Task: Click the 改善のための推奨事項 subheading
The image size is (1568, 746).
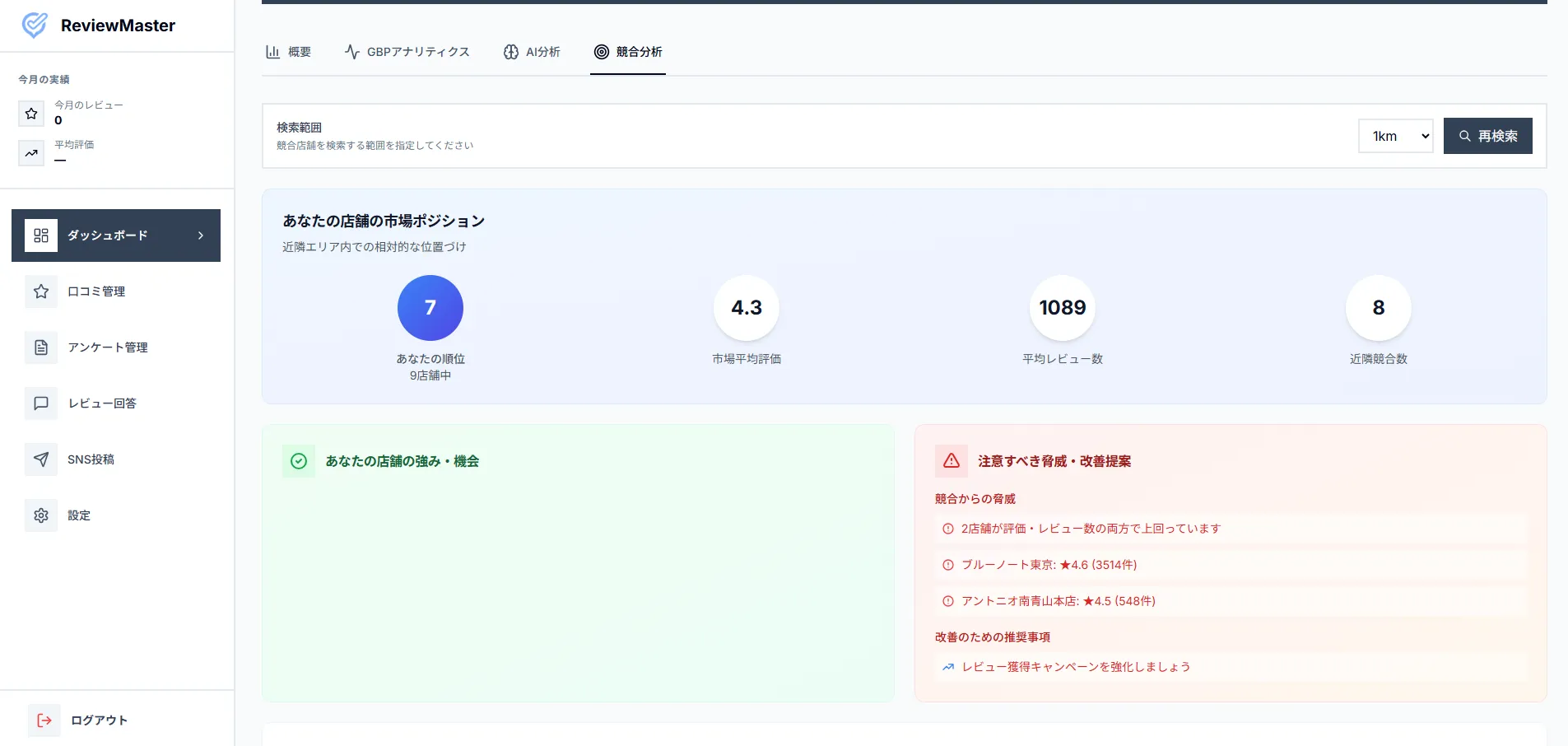Action: coord(993,637)
